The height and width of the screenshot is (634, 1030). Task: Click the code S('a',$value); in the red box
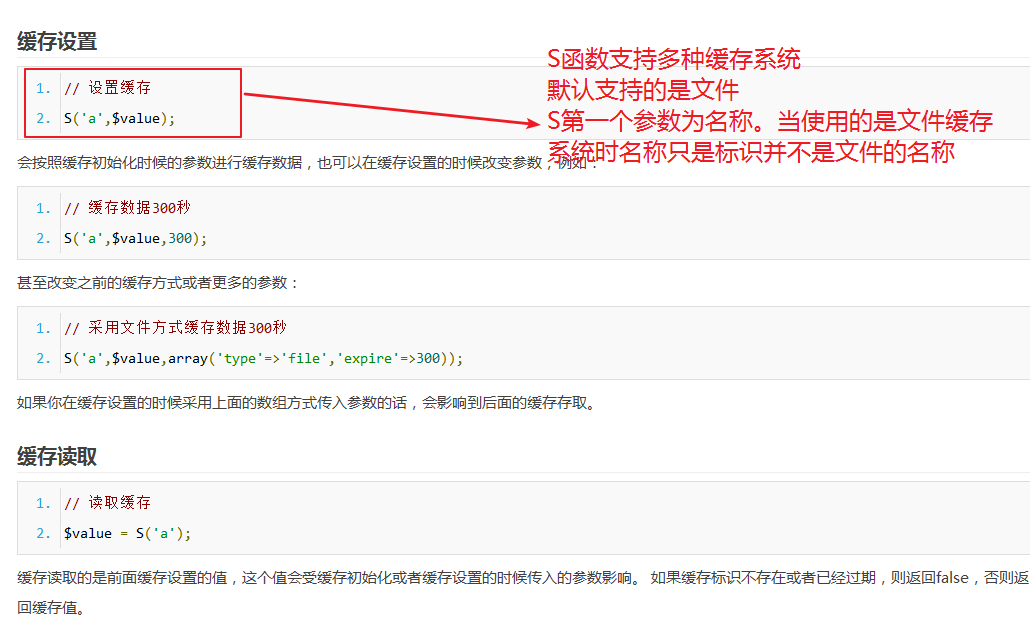tap(119, 118)
